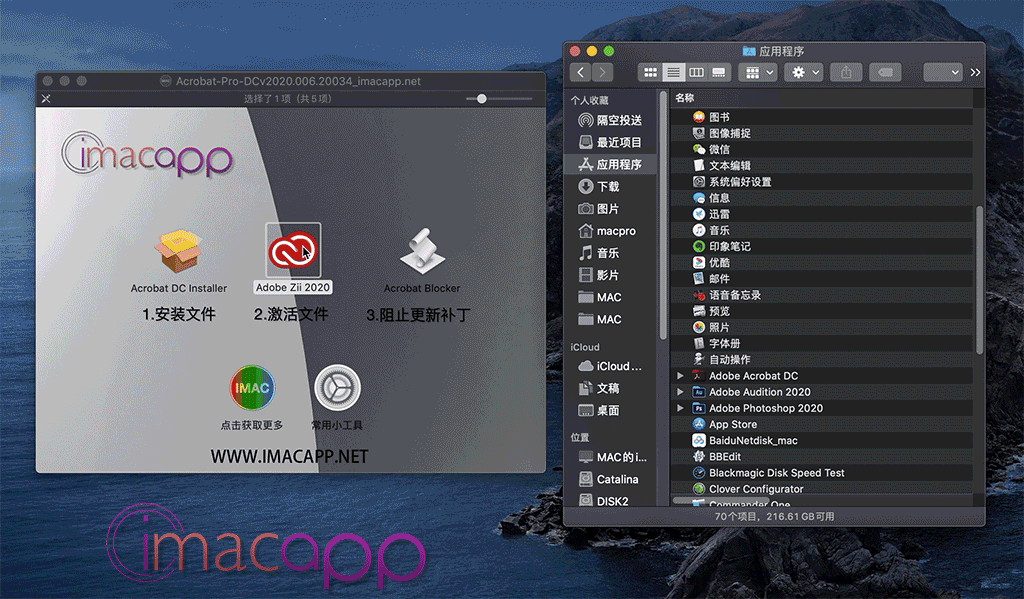Select 字体册 in the applications list
Viewport: 1024px width, 599px height.
pos(822,344)
